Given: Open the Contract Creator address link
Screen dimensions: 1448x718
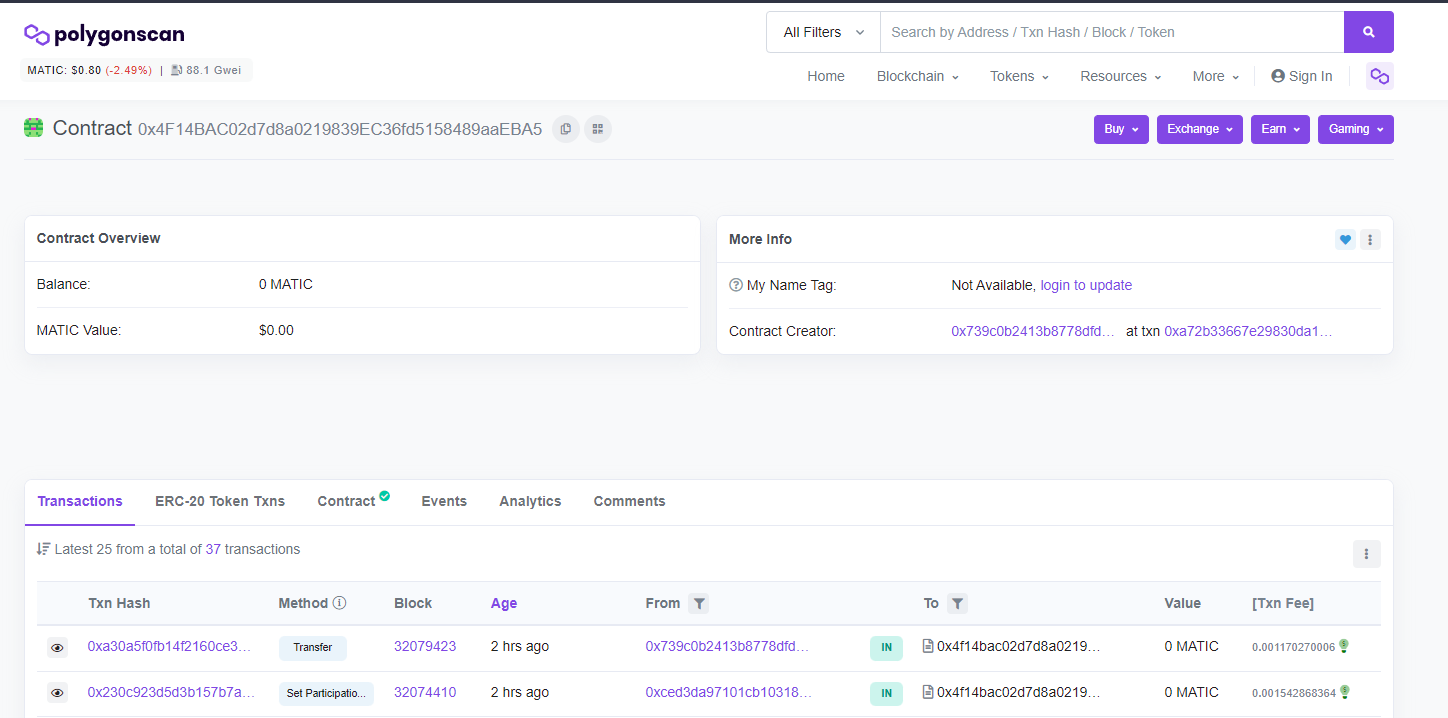Looking at the screenshot, I should tap(1033, 330).
